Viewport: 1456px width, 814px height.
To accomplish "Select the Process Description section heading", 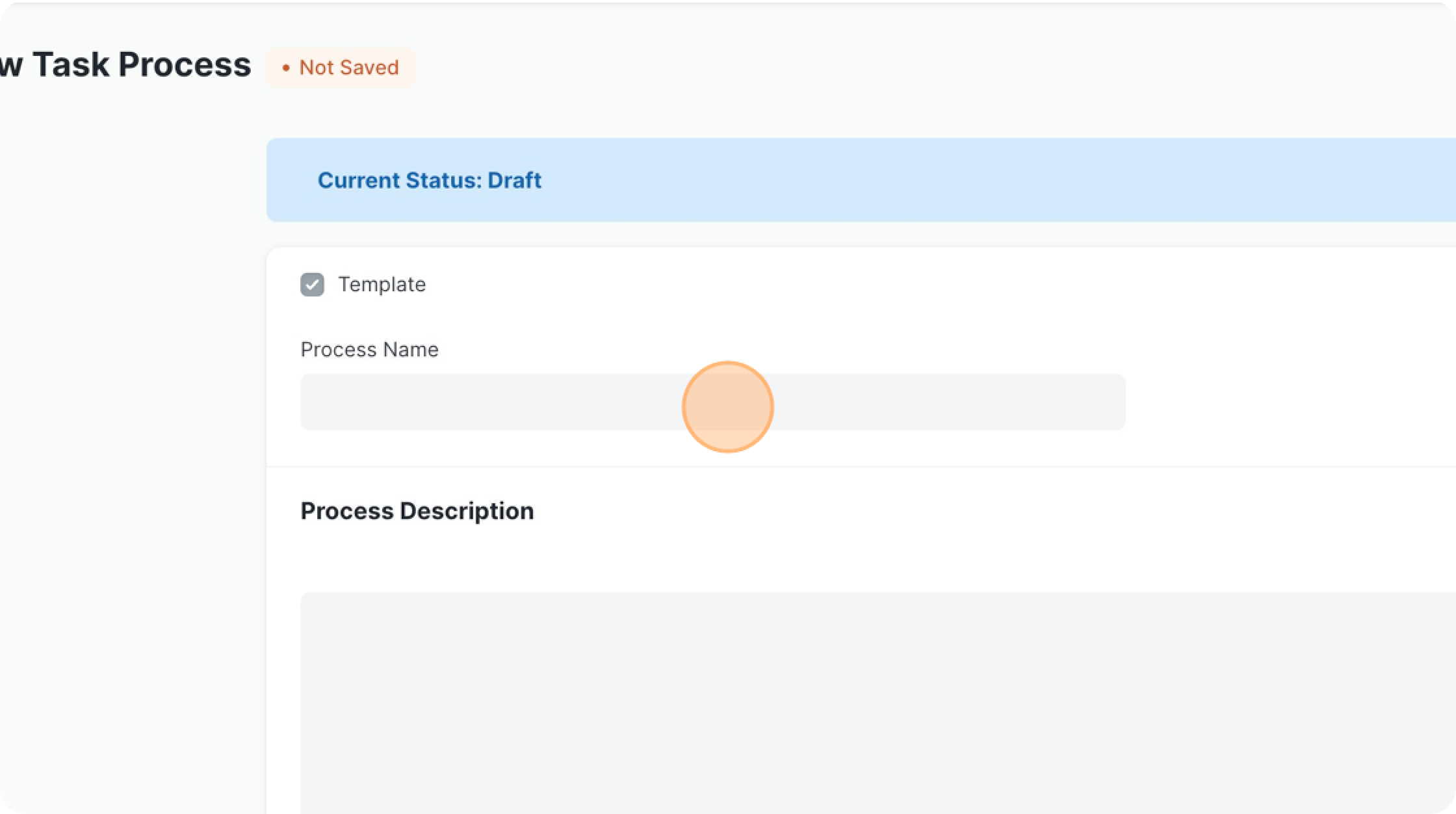I will tap(417, 511).
